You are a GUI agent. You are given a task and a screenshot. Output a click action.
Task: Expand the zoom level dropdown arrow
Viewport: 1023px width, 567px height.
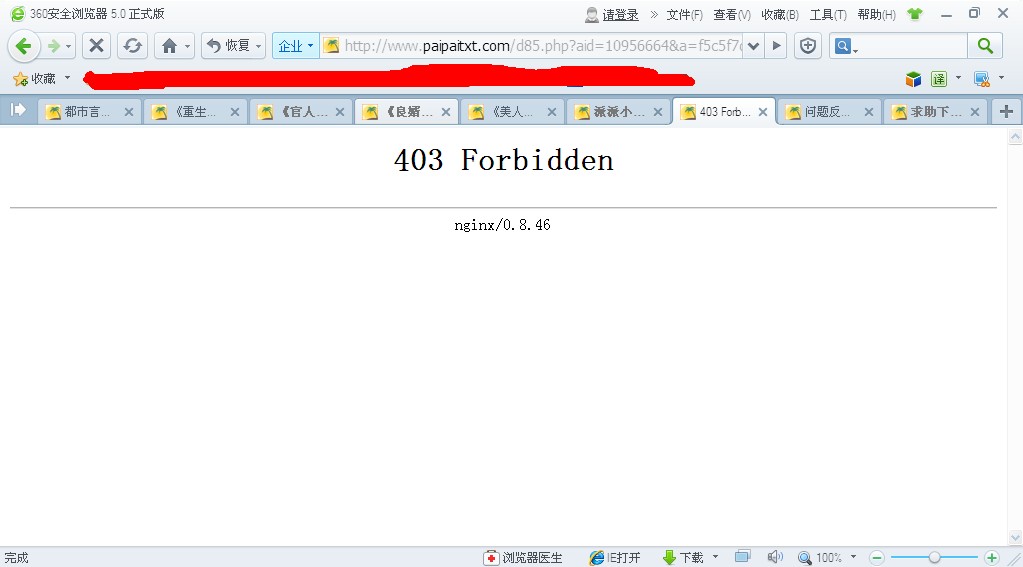[853, 557]
